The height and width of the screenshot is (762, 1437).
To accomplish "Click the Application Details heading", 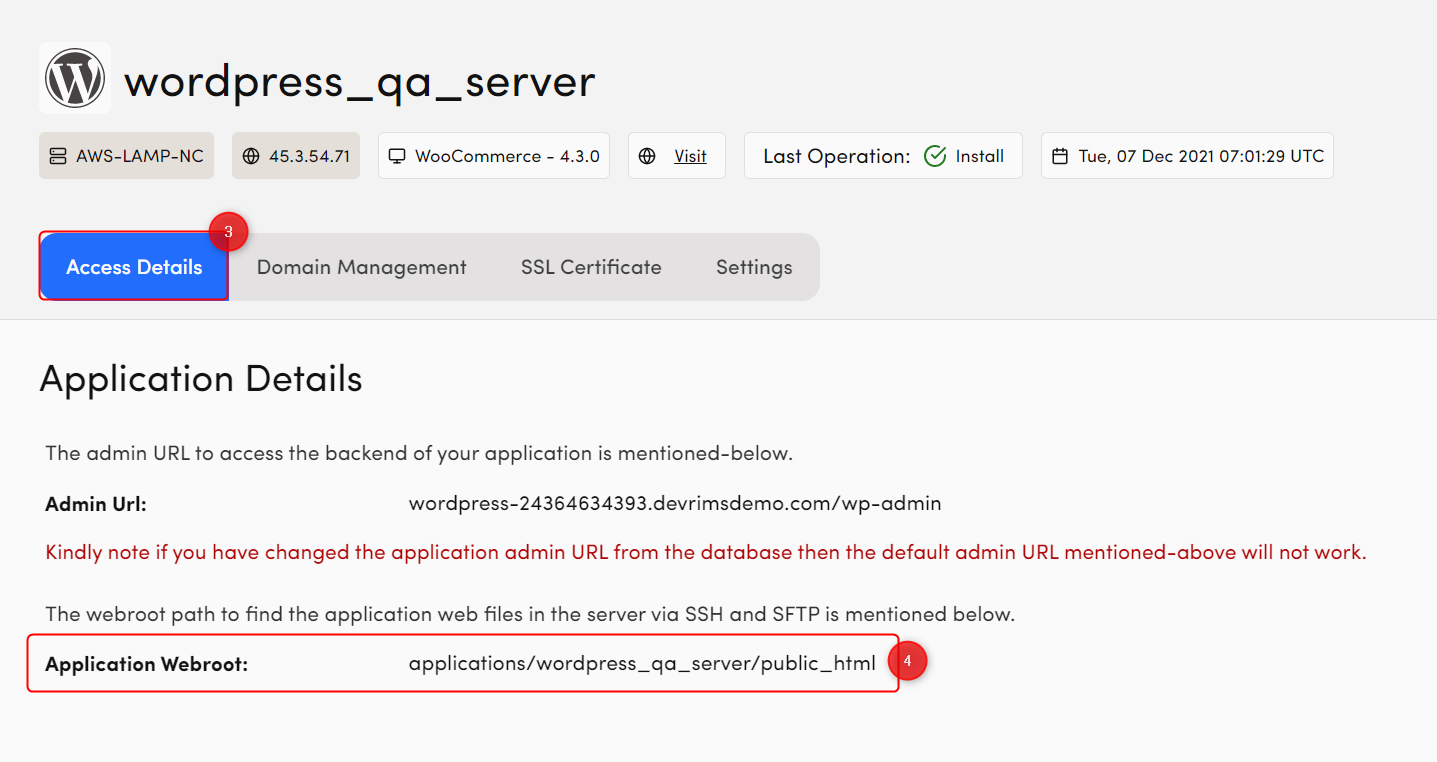I will (201, 379).
